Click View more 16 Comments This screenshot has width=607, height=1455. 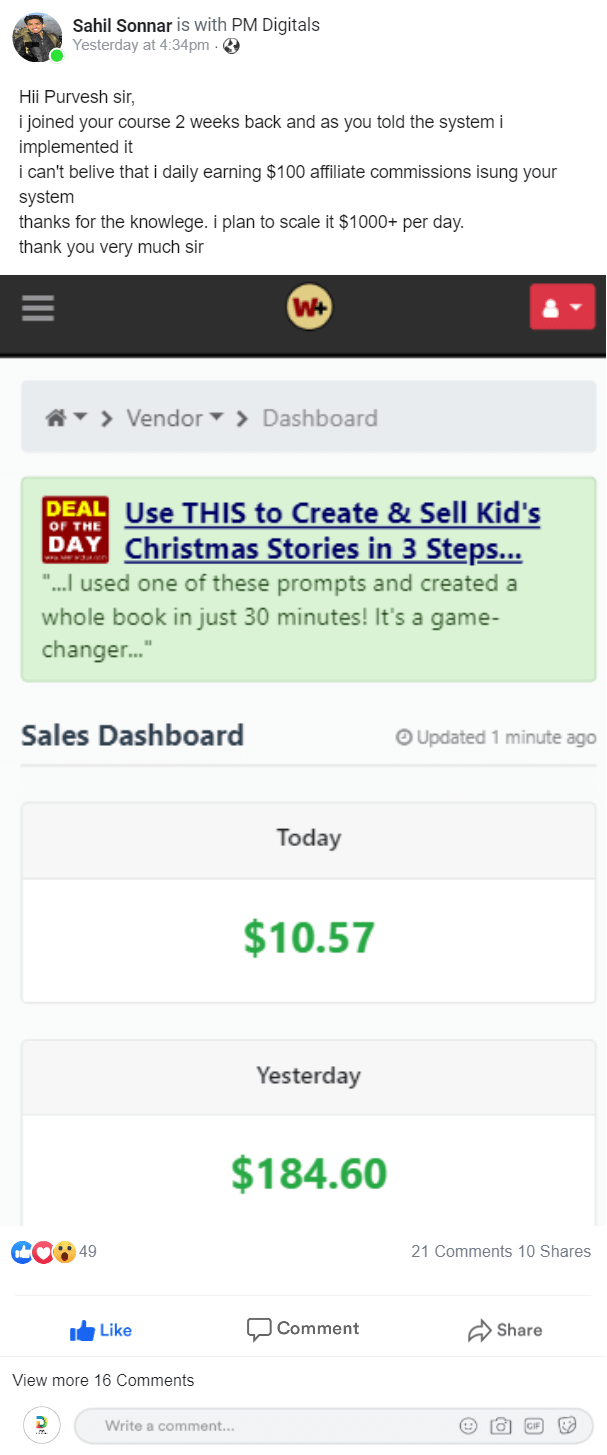click(103, 1380)
